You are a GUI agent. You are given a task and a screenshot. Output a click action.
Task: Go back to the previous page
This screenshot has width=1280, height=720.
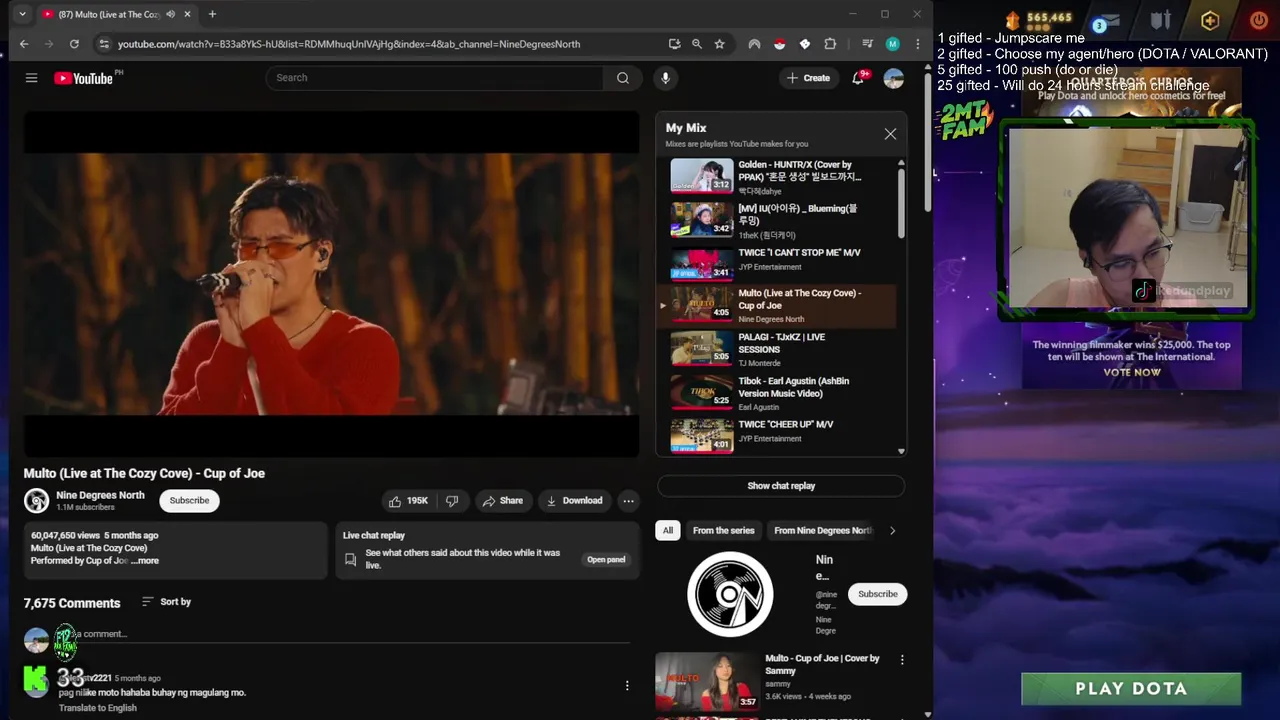tap(24, 44)
